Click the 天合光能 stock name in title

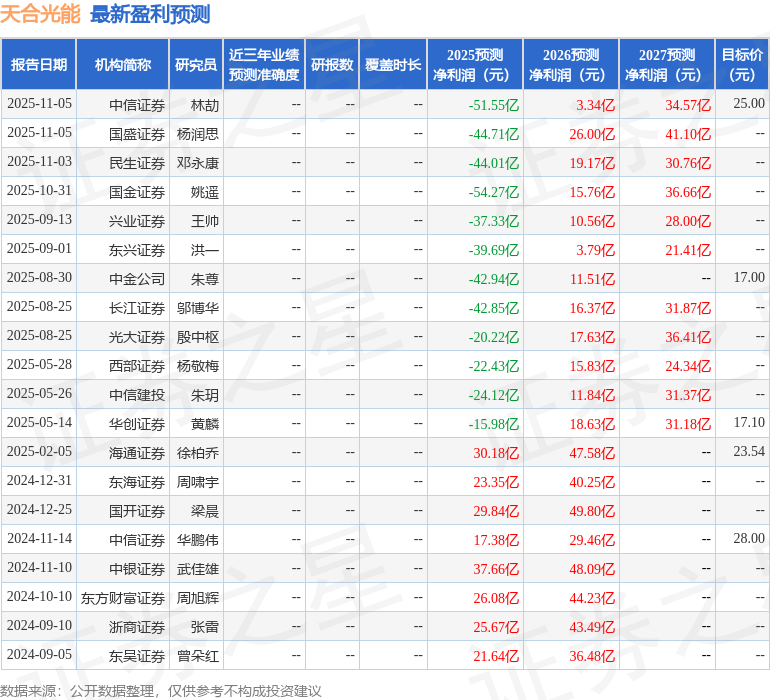pyautogui.click(x=41, y=14)
